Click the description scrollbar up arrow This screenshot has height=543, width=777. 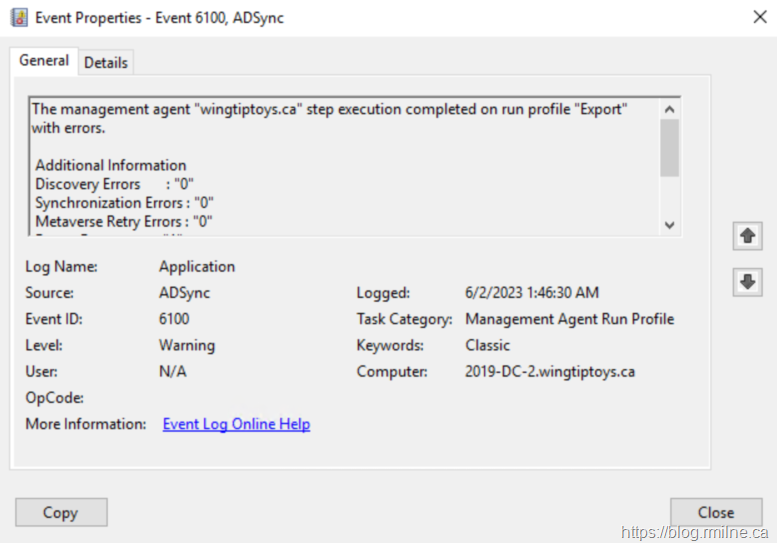(670, 109)
